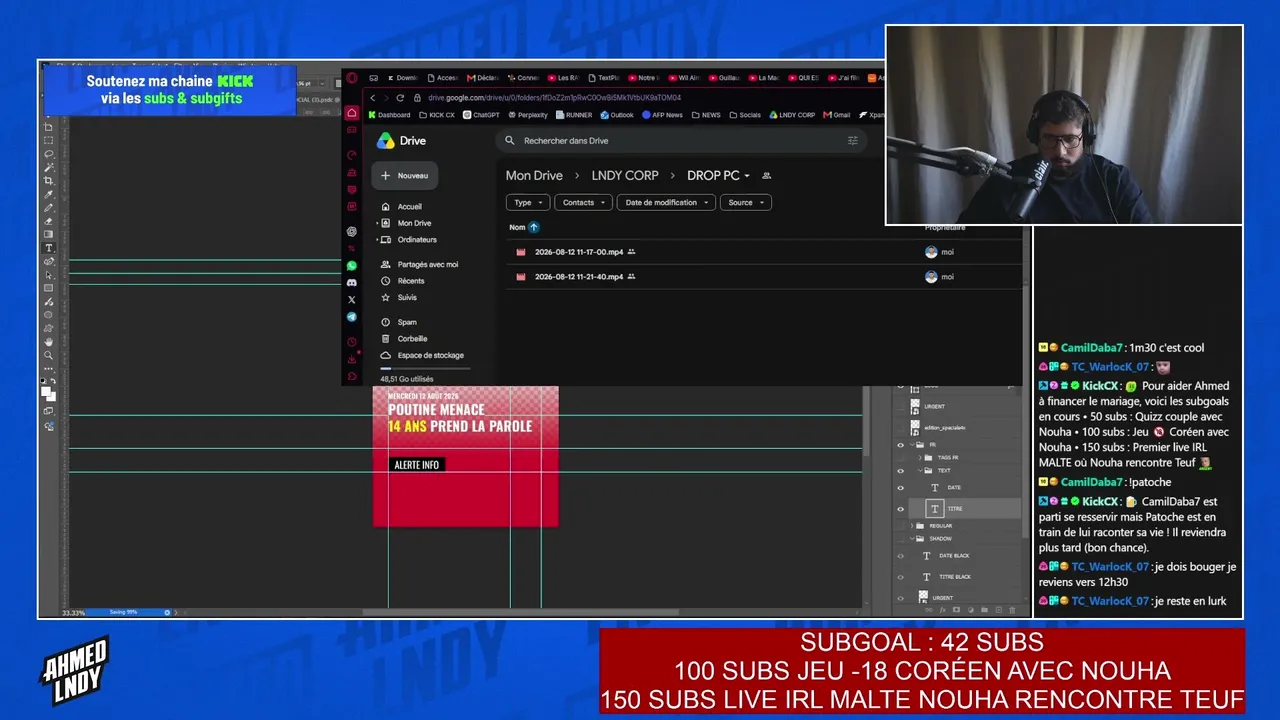Expand the REGULAR layer group
Screen dimensions: 1280x720
coord(912,526)
